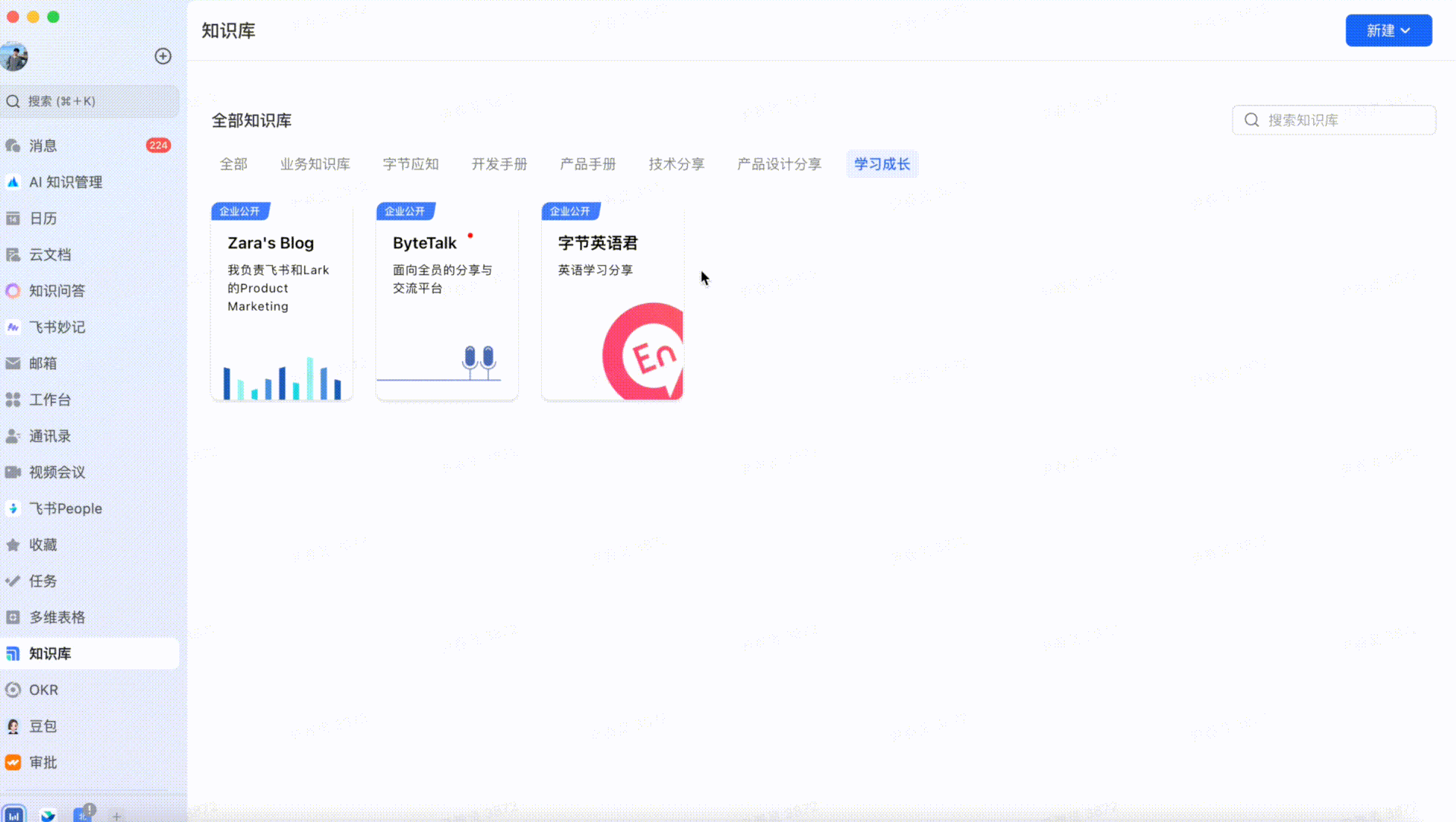Switch to the 业务知识库 tab
Image resolution: width=1456 pixels, height=822 pixels.
pos(315,164)
